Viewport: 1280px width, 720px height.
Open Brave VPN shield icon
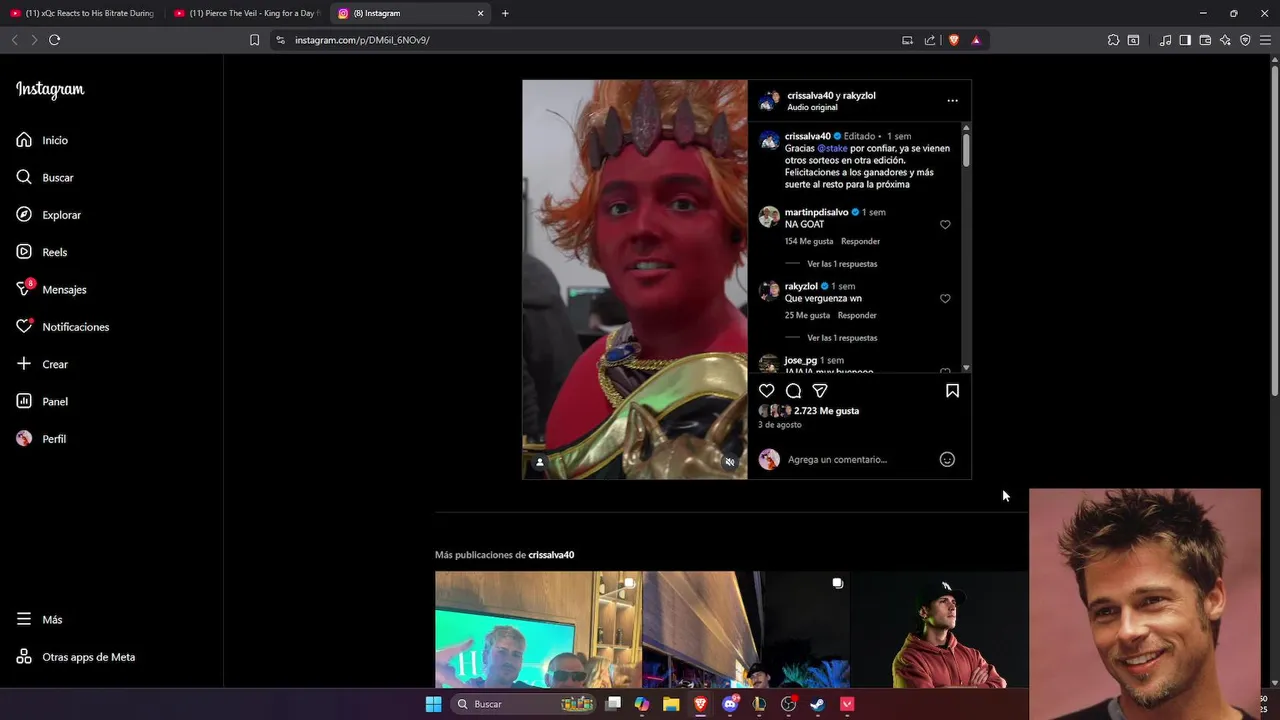pyautogui.click(x=1245, y=40)
